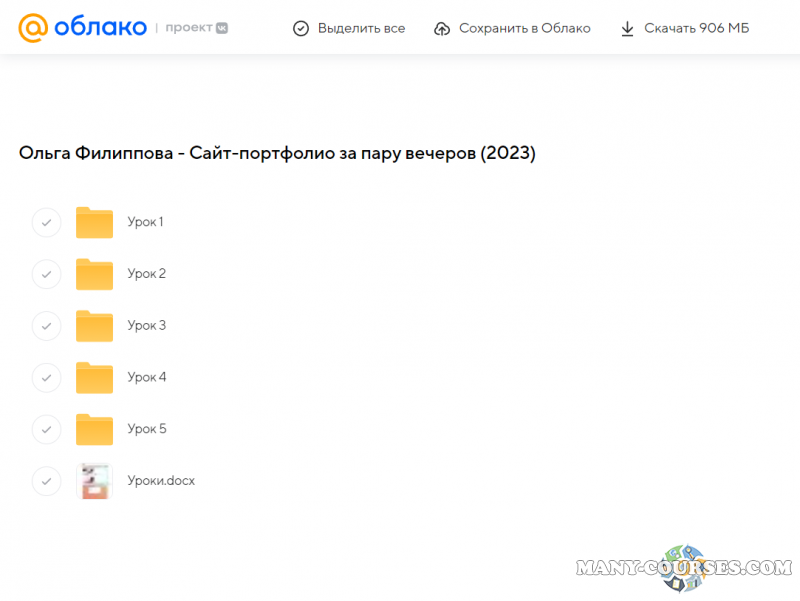Click the Урок 5 folder name
The width and height of the screenshot is (800, 601).
(x=147, y=430)
